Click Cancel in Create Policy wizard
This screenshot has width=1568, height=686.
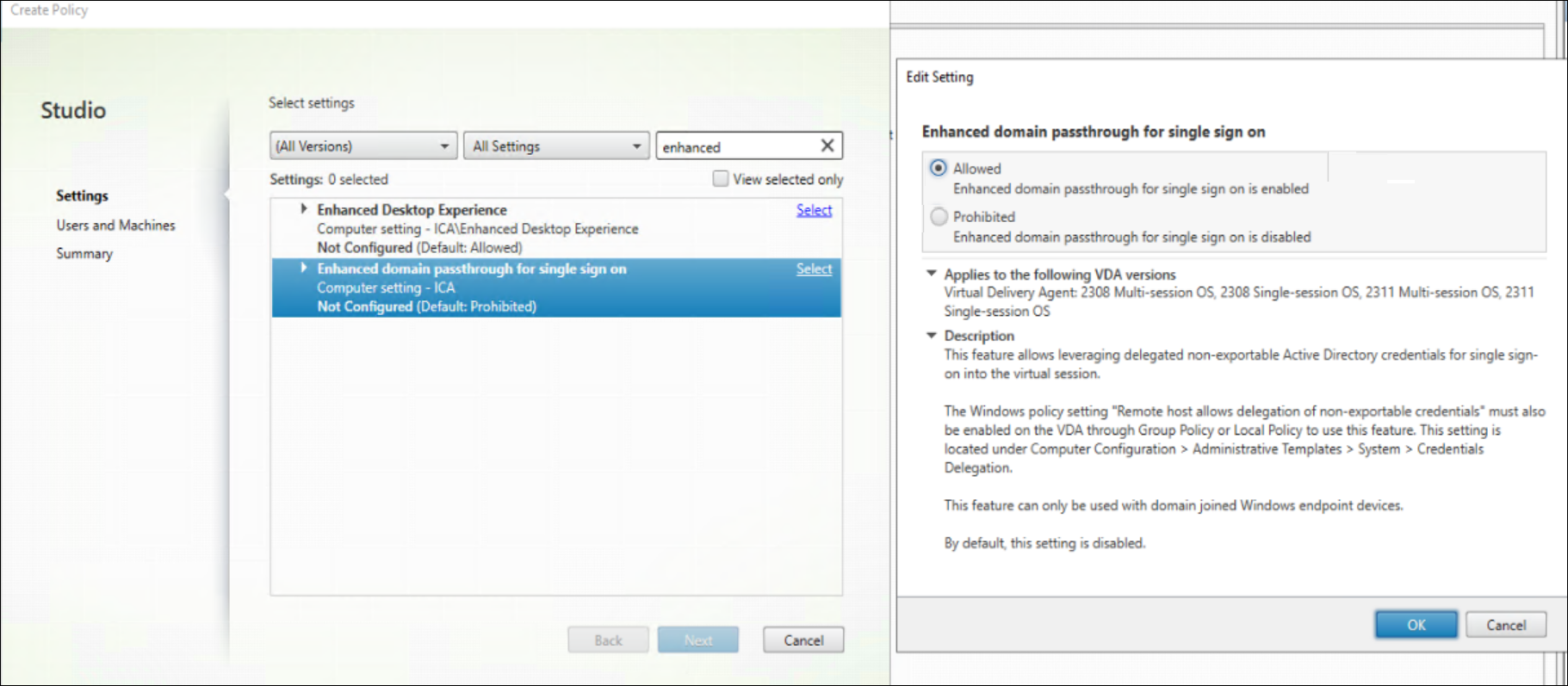pyautogui.click(x=803, y=640)
